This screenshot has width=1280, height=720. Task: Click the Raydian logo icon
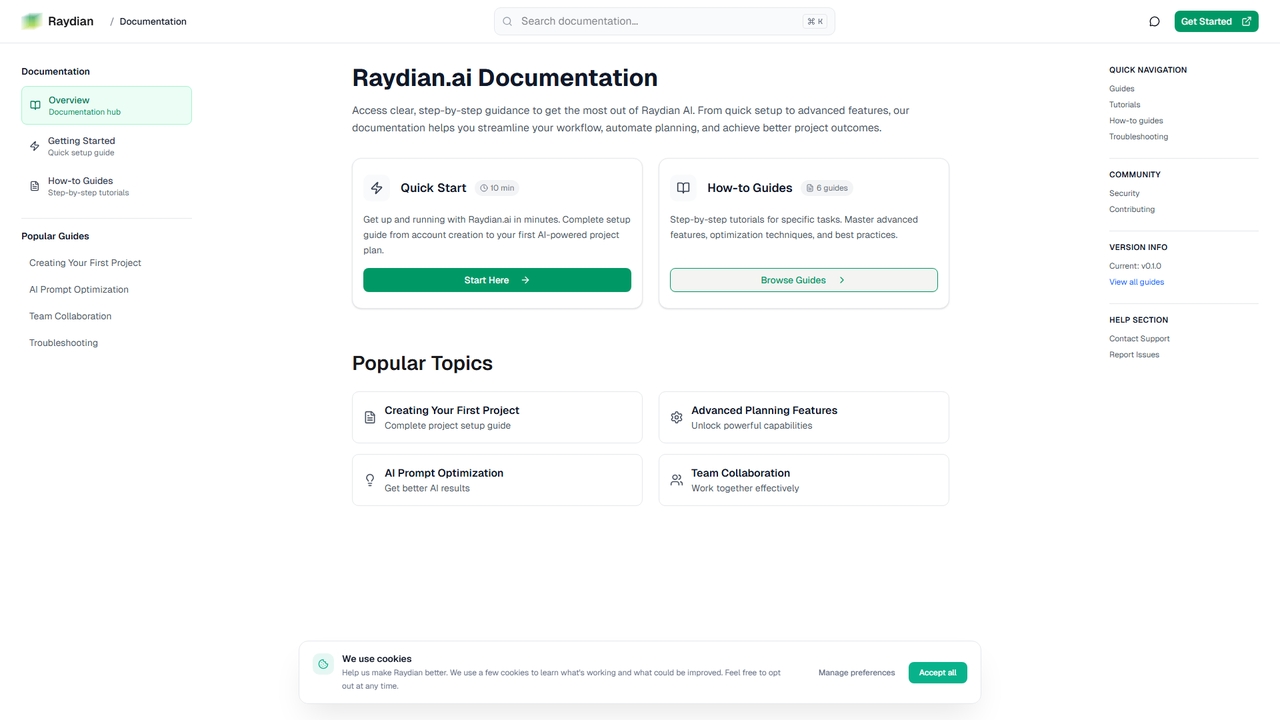point(32,21)
